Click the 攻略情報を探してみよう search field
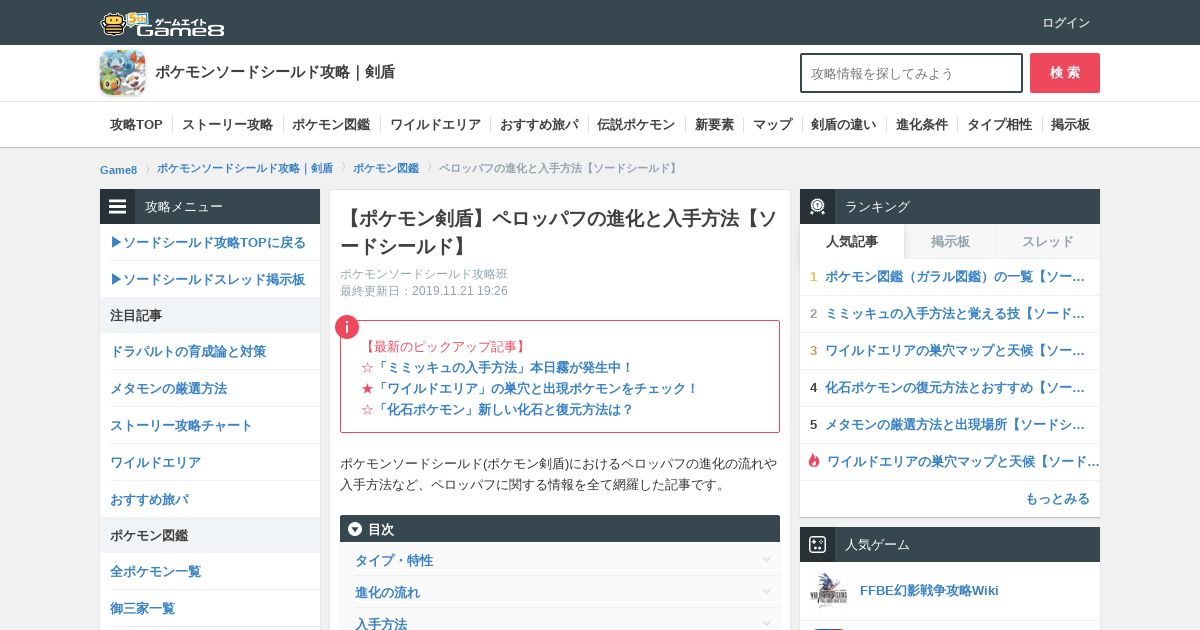The image size is (1200, 630). click(911, 73)
